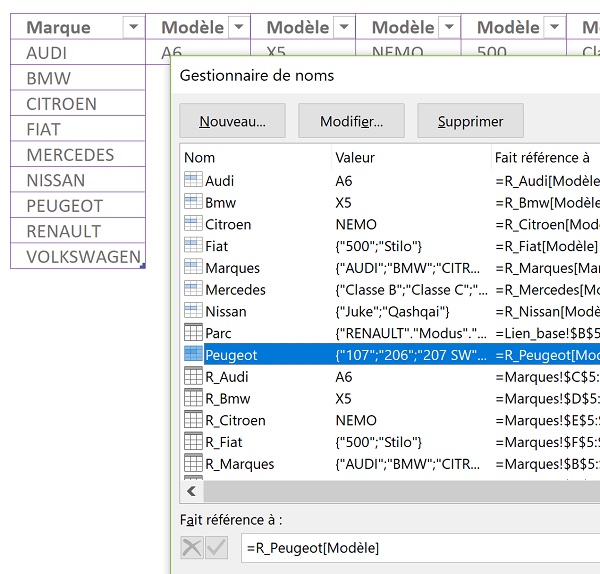Viewport: 600px width, 574px height.
Task: Select the Marques name row
Action: (390, 268)
